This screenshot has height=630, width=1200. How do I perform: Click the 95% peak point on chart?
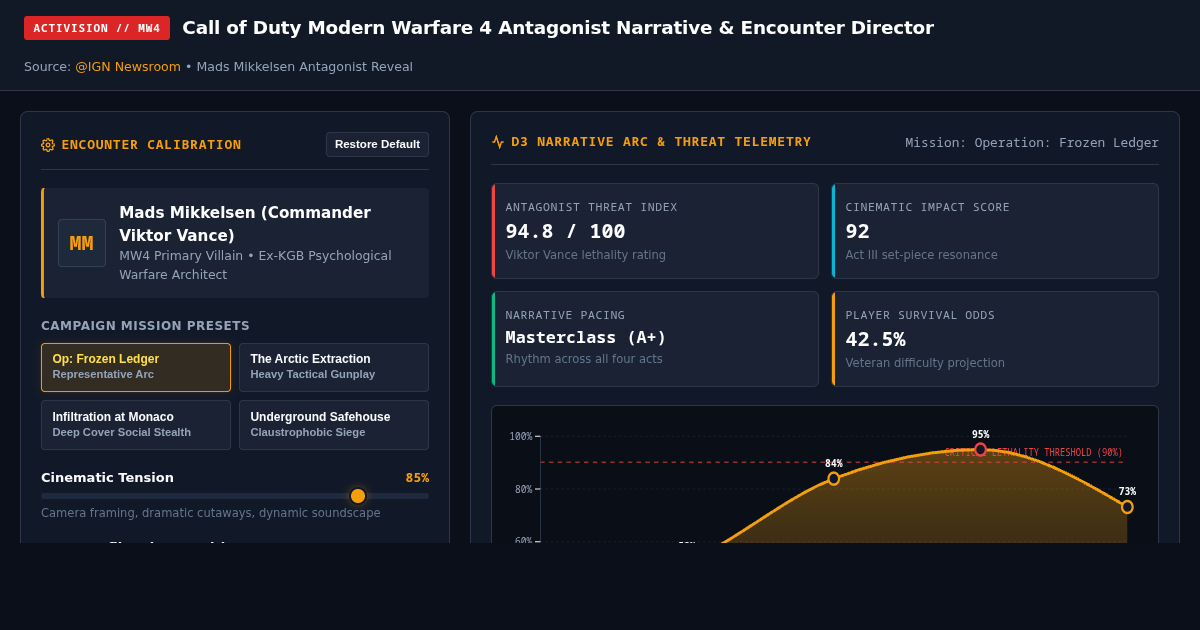[x=980, y=450]
